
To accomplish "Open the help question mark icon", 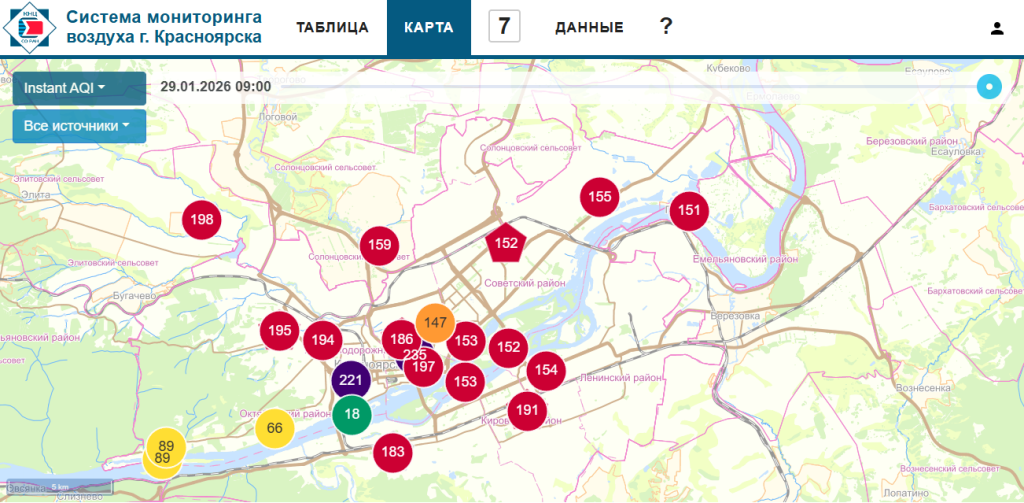I will (x=665, y=27).
